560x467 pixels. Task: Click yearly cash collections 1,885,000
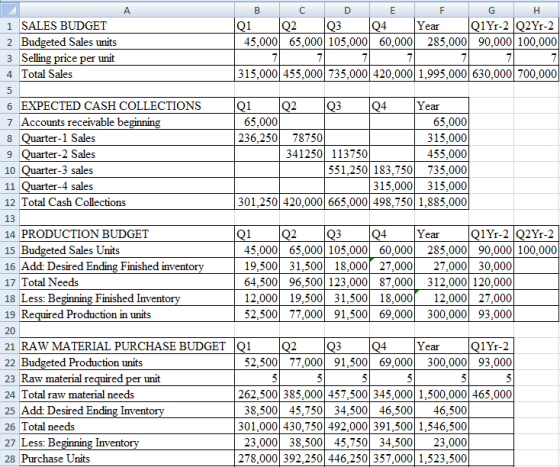click(441, 202)
